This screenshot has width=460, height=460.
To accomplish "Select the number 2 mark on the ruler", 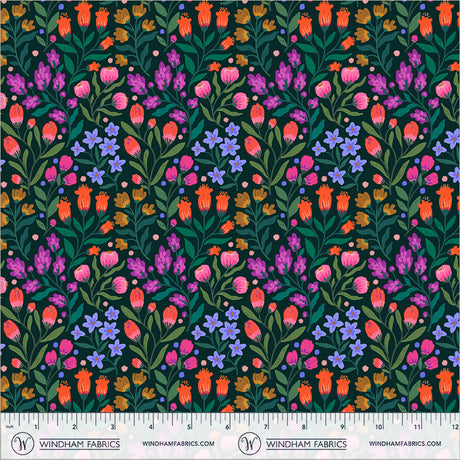I will (x=74, y=427).
